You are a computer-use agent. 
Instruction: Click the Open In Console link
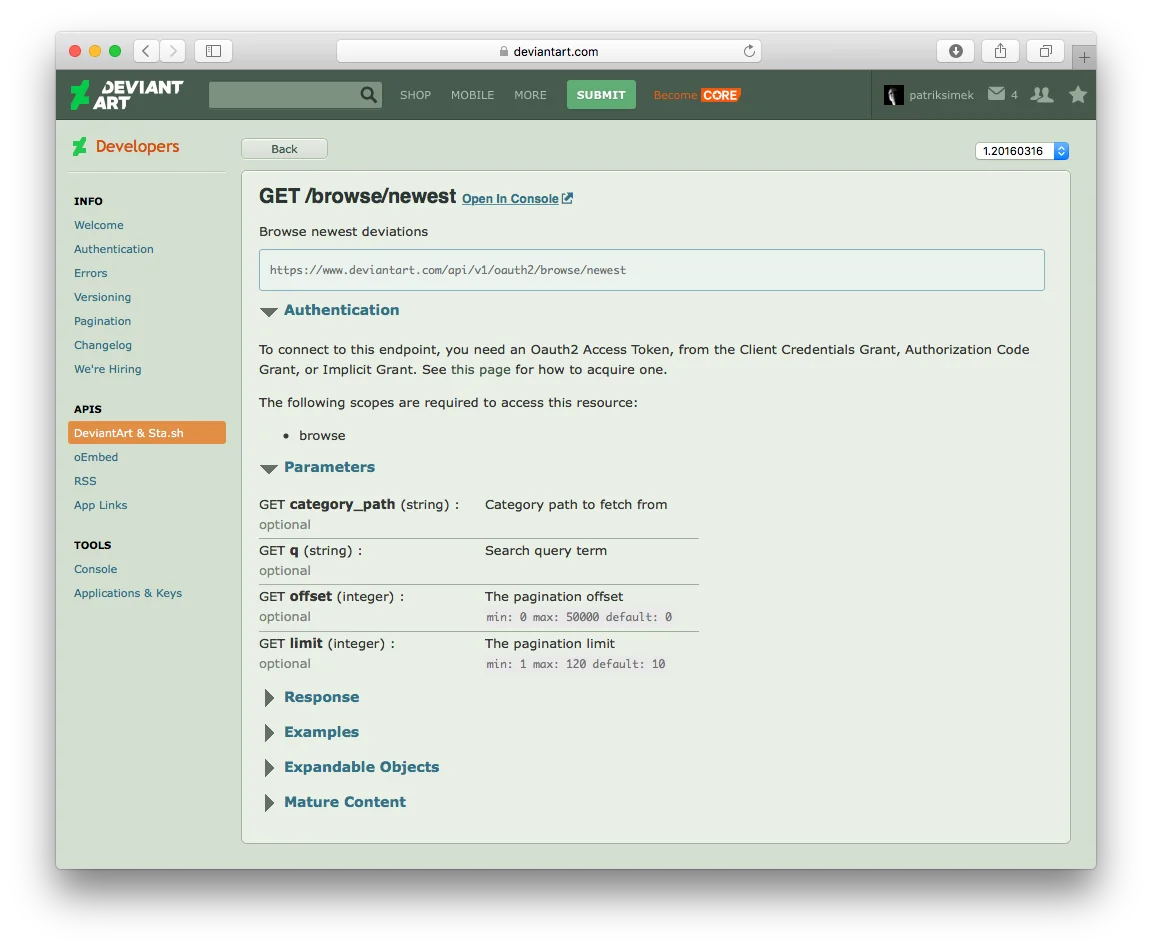[510, 199]
